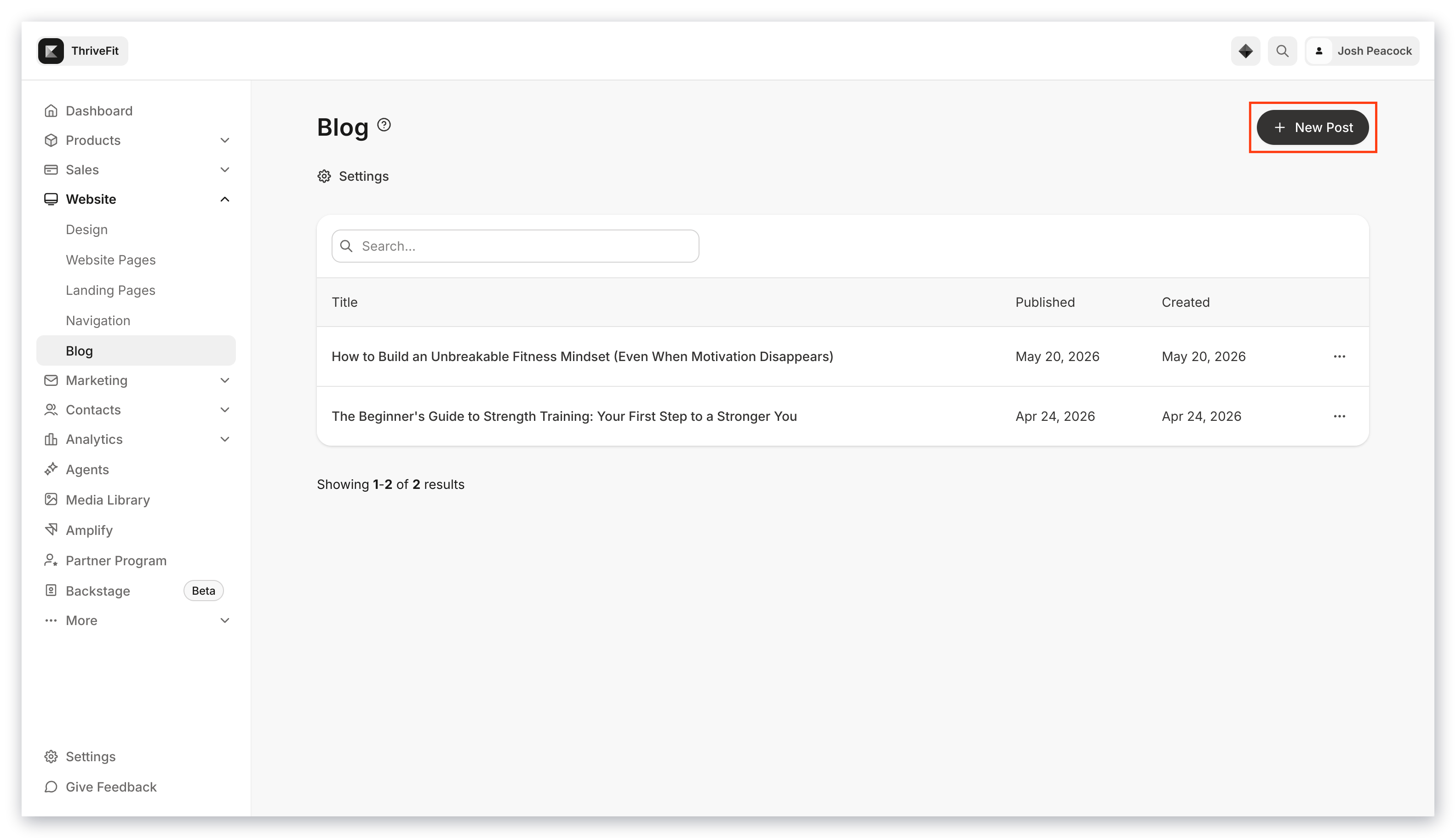1456x838 pixels.
Task: Expand the Marketing section chevron
Action: [224, 380]
